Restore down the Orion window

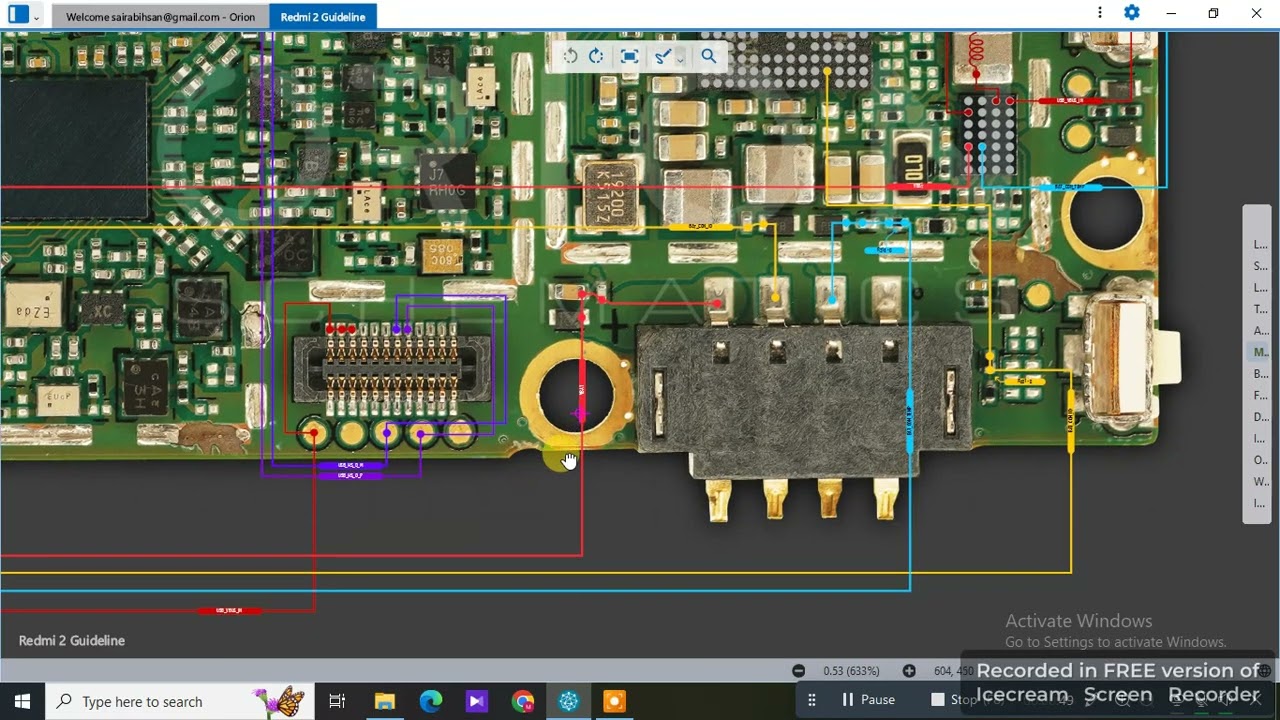click(x=1213, y=13)
